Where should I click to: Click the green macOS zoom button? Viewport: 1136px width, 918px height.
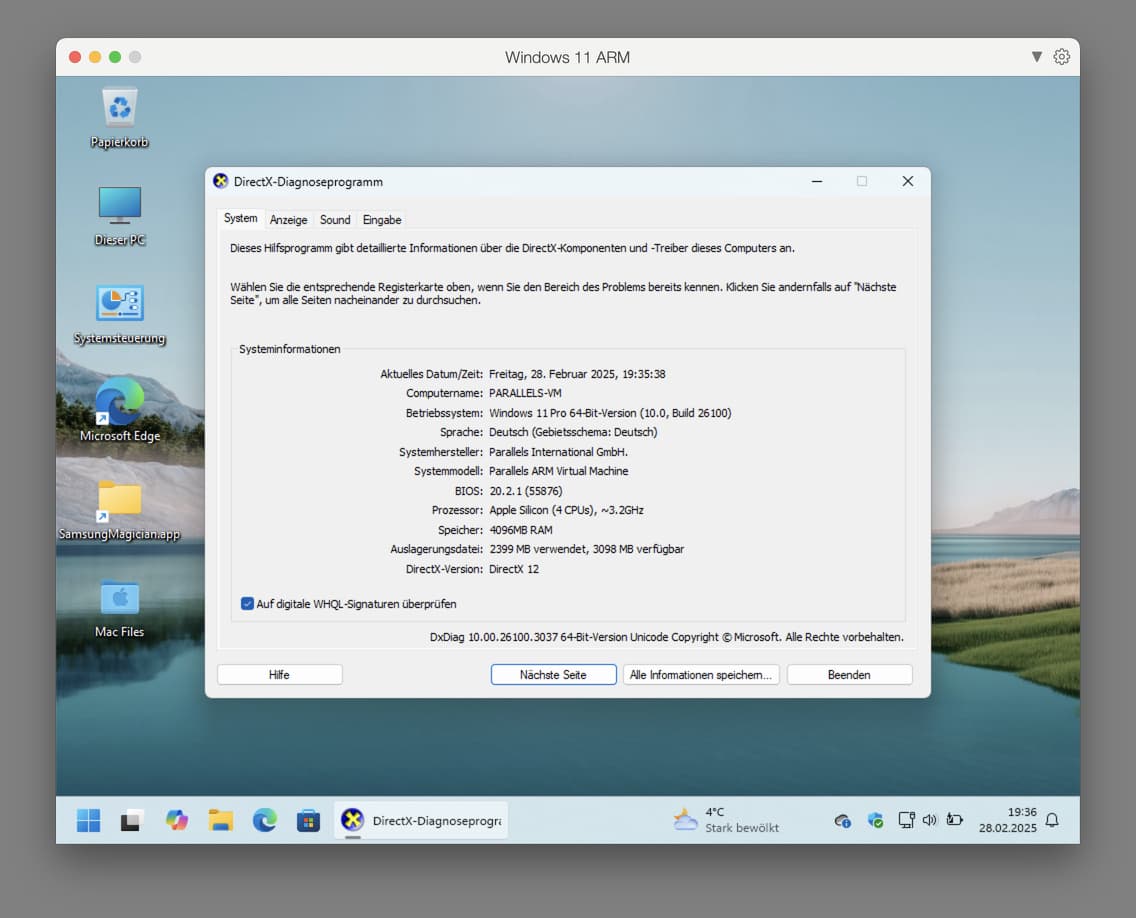click(x=114, y=57)
